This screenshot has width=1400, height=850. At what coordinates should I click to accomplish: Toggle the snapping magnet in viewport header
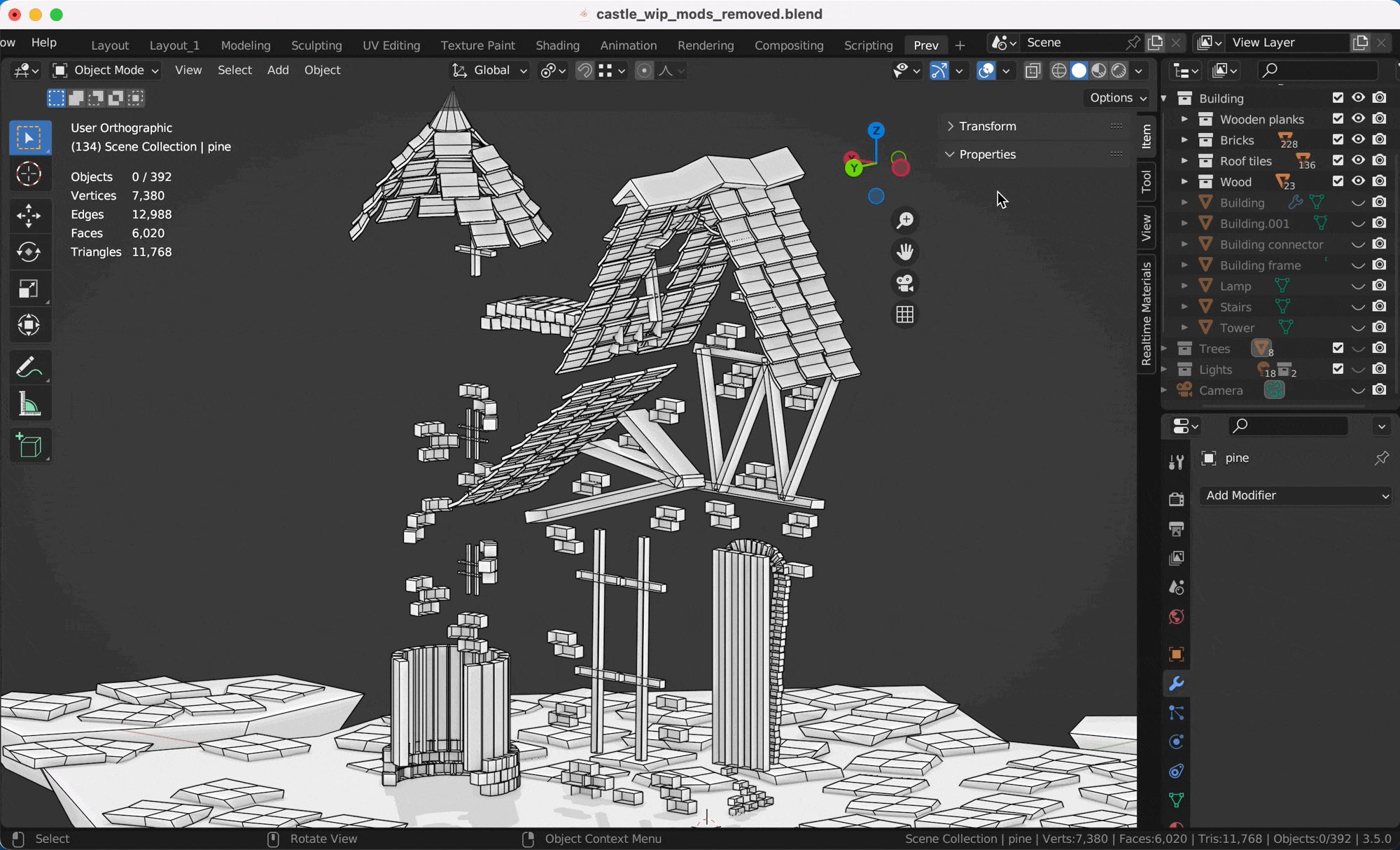point(584,70)
